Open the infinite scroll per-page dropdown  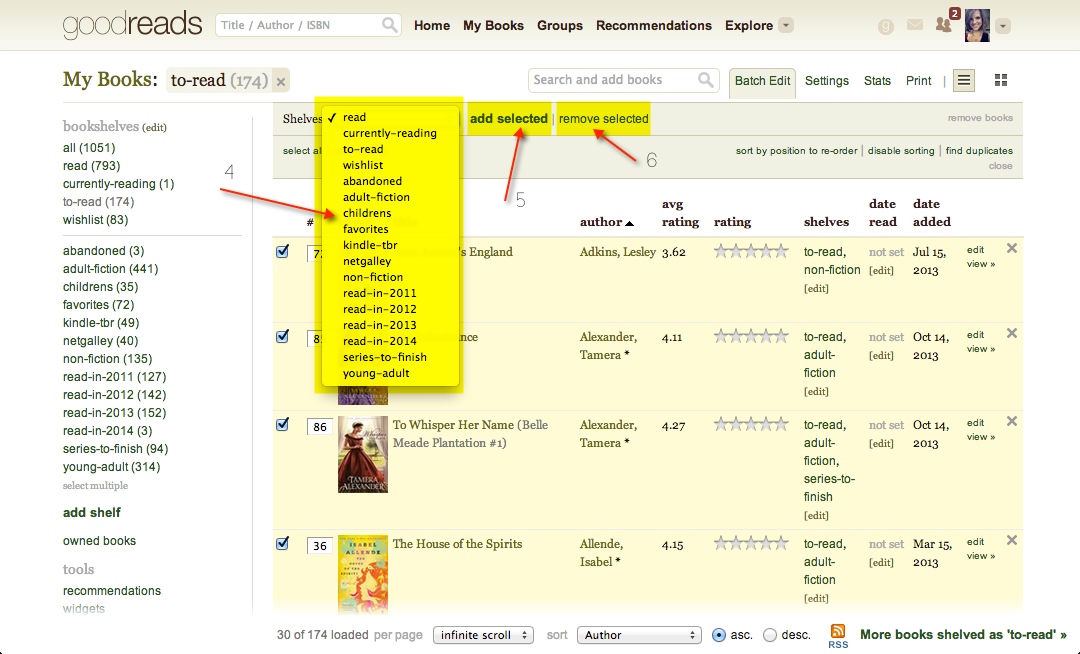click(x=483, y=634)
